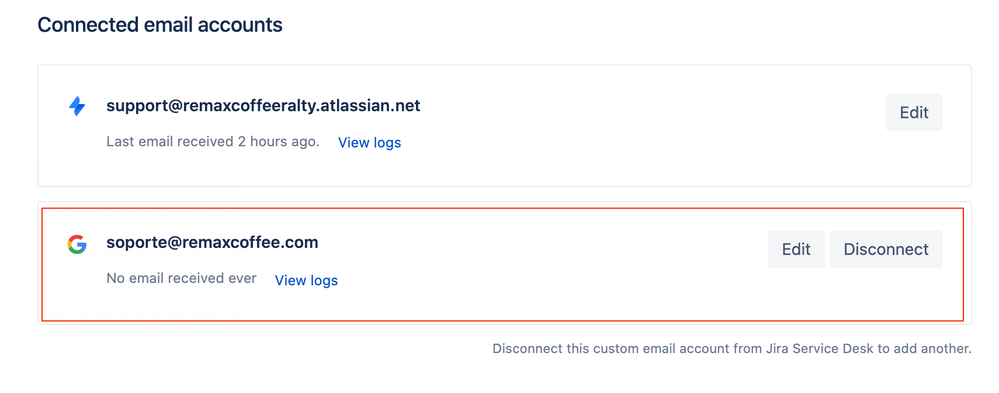
Task: Click the lone Edit button in first card
Action: point(914,113)
